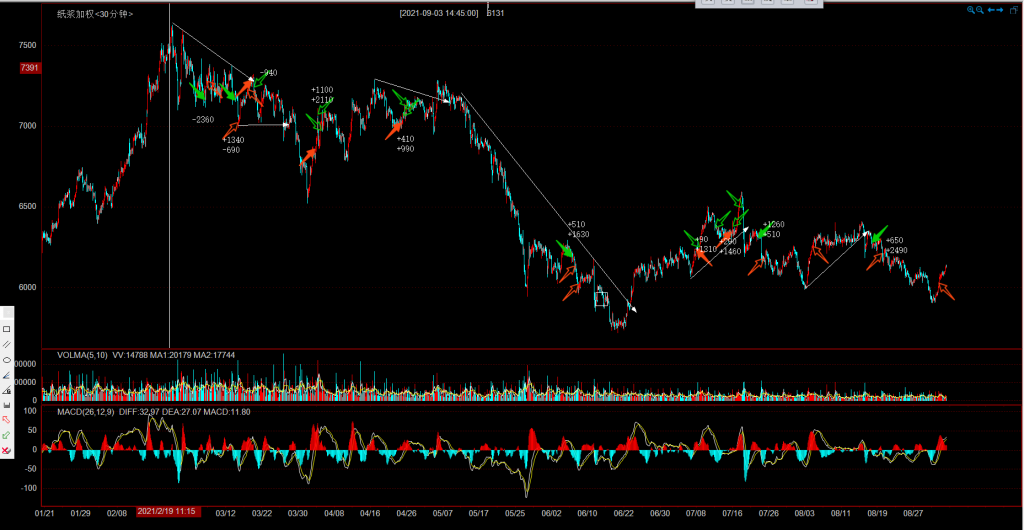The width and height of the screenshot is (1024, 530).
Task: Select the ellipse drawing tool
Action: [7, 360]
